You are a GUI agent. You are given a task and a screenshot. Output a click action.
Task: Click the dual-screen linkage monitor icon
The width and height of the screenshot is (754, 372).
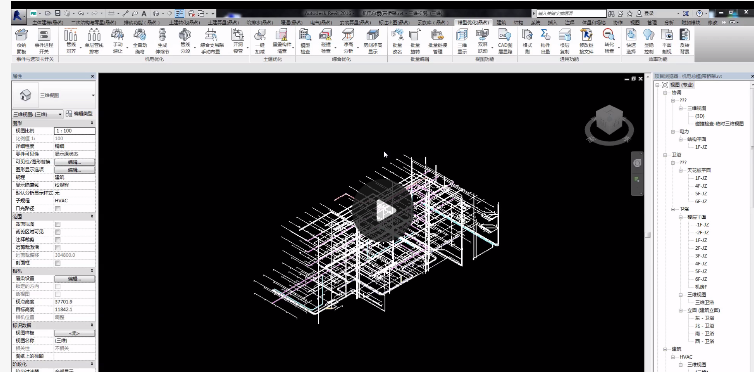[482, 34]
